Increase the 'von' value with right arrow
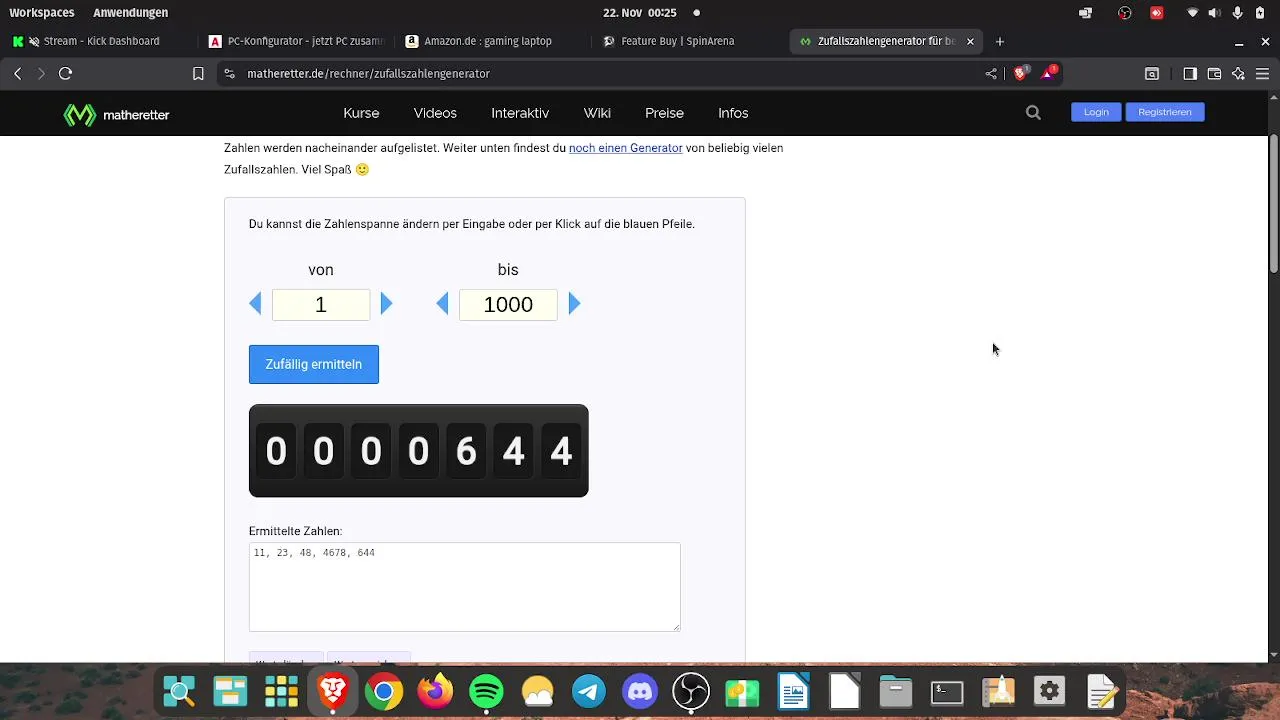1280x720 pixels. click(387, 304)
